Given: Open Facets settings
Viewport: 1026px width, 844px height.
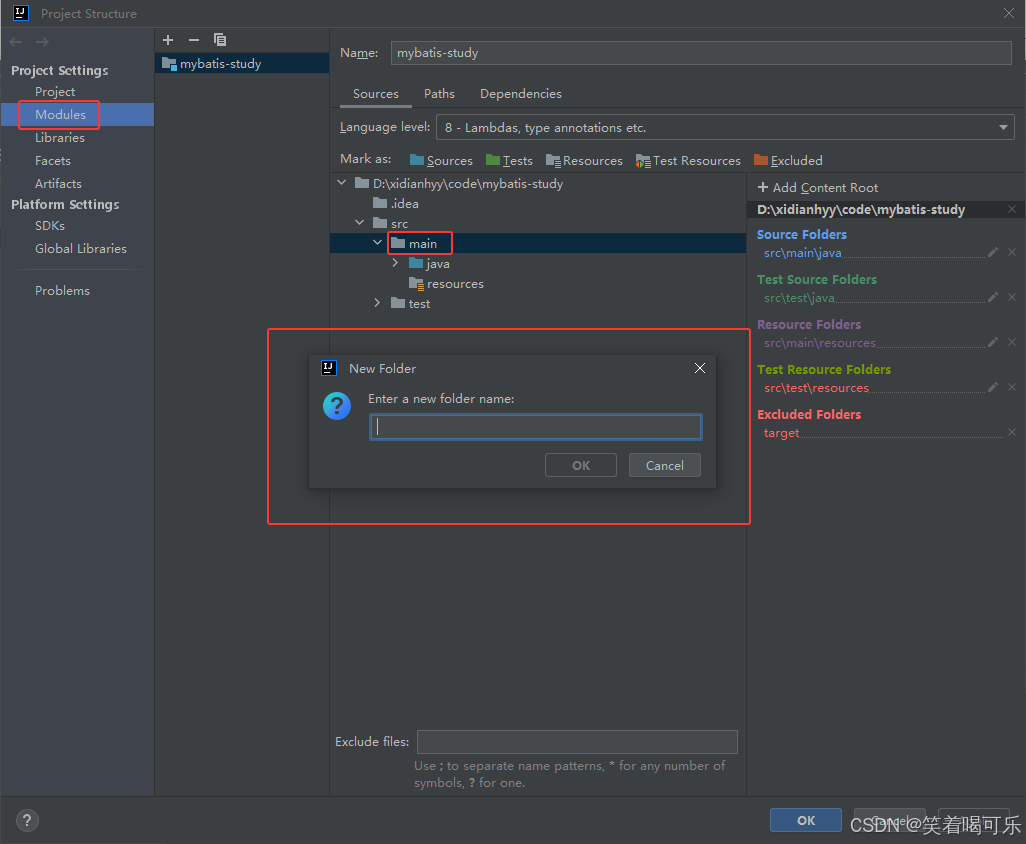Looking at the screenshot, I should tap(52, 160).
